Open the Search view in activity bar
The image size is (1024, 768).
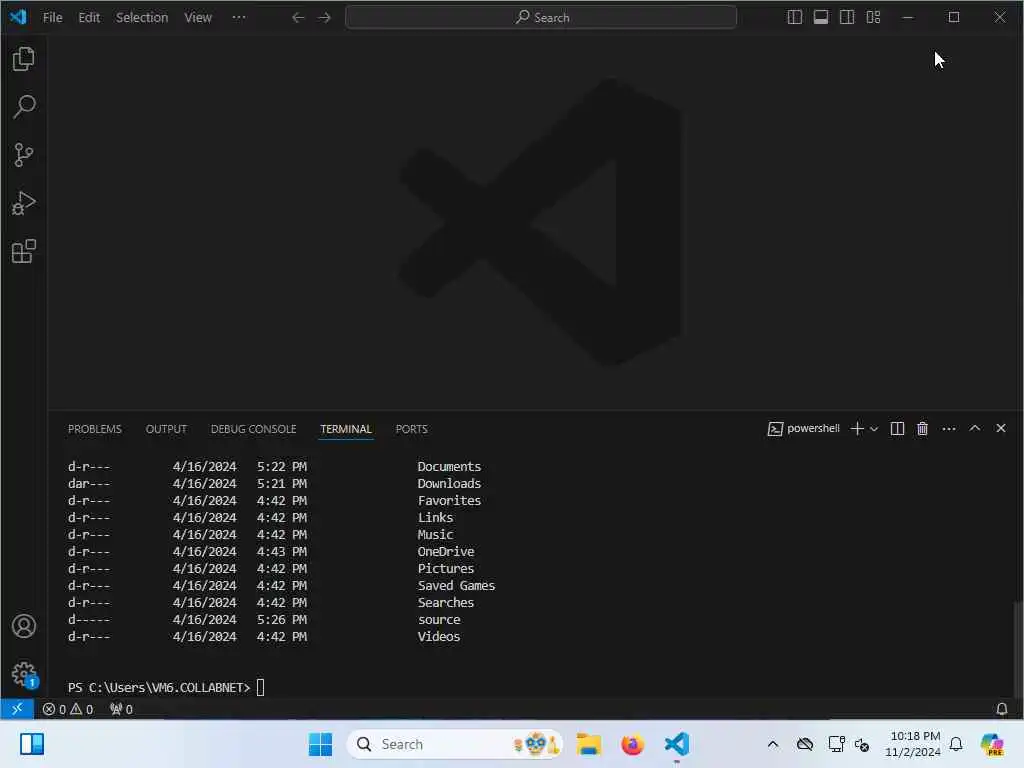[24, 106]
